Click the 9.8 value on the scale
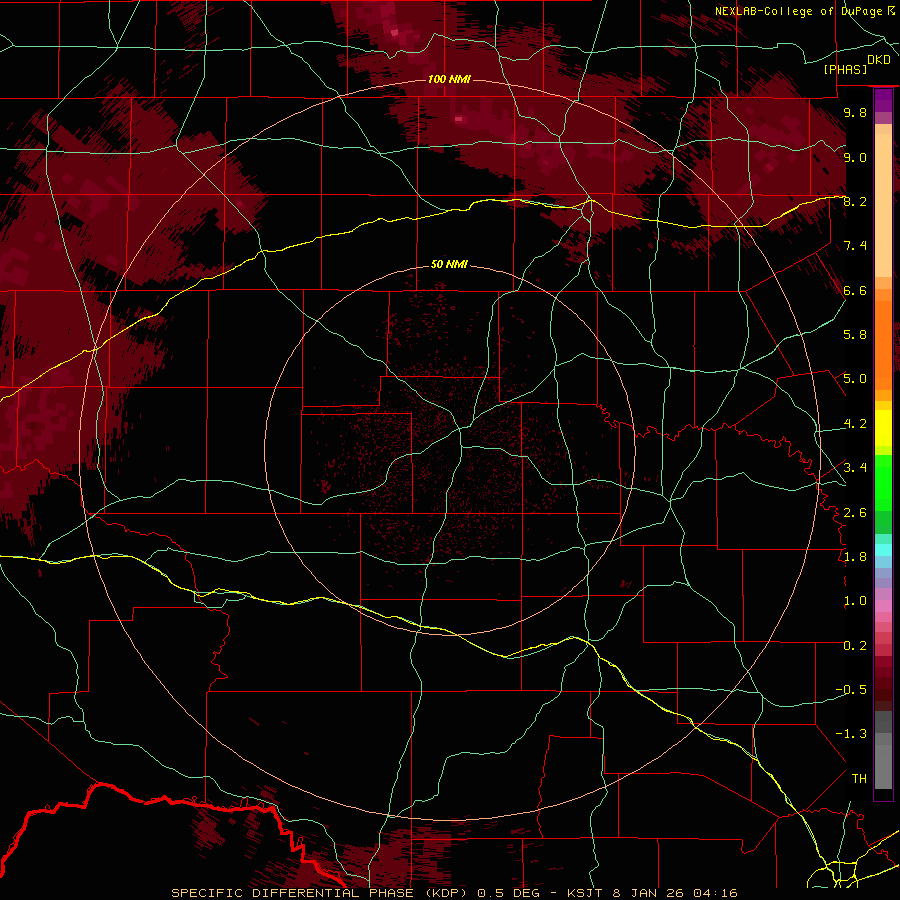This screenshot has height=900, width=900. coord(855,112)
